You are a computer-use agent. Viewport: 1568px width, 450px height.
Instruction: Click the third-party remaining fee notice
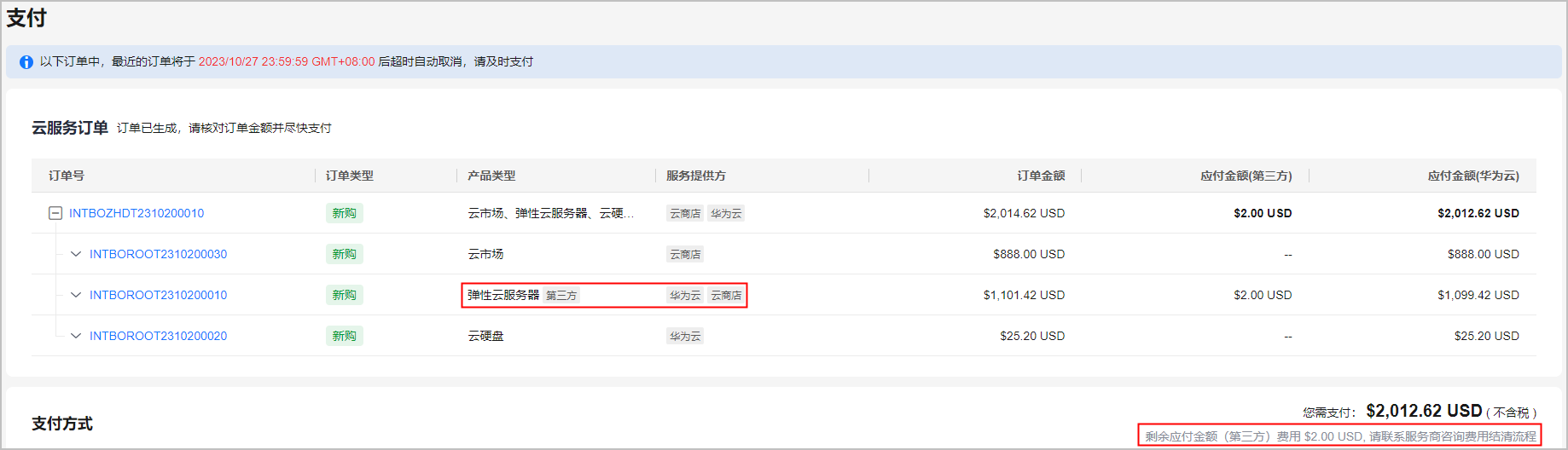[x=1340, y=436]
